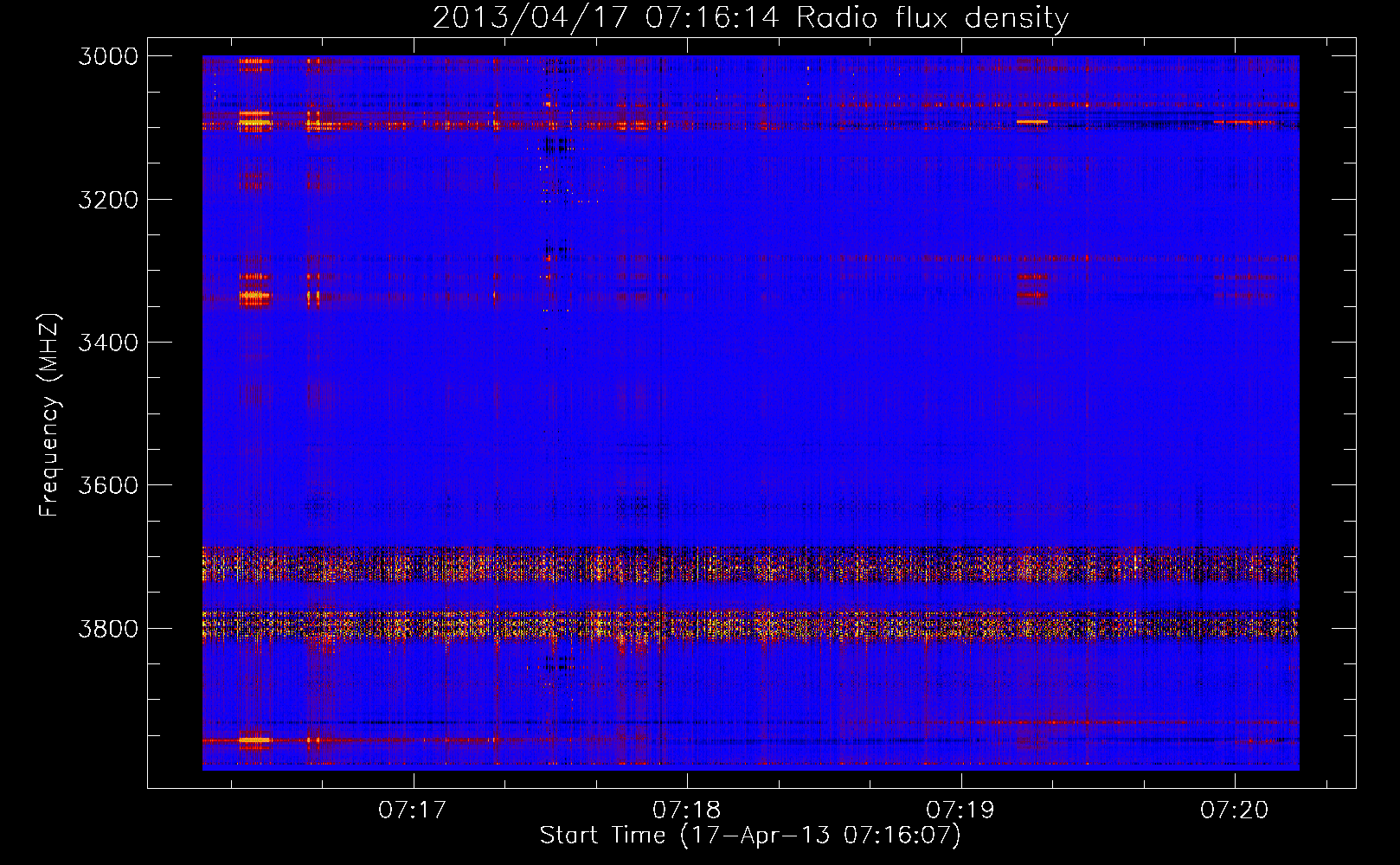Click the 07:19 time axis label

click(960, 810)
